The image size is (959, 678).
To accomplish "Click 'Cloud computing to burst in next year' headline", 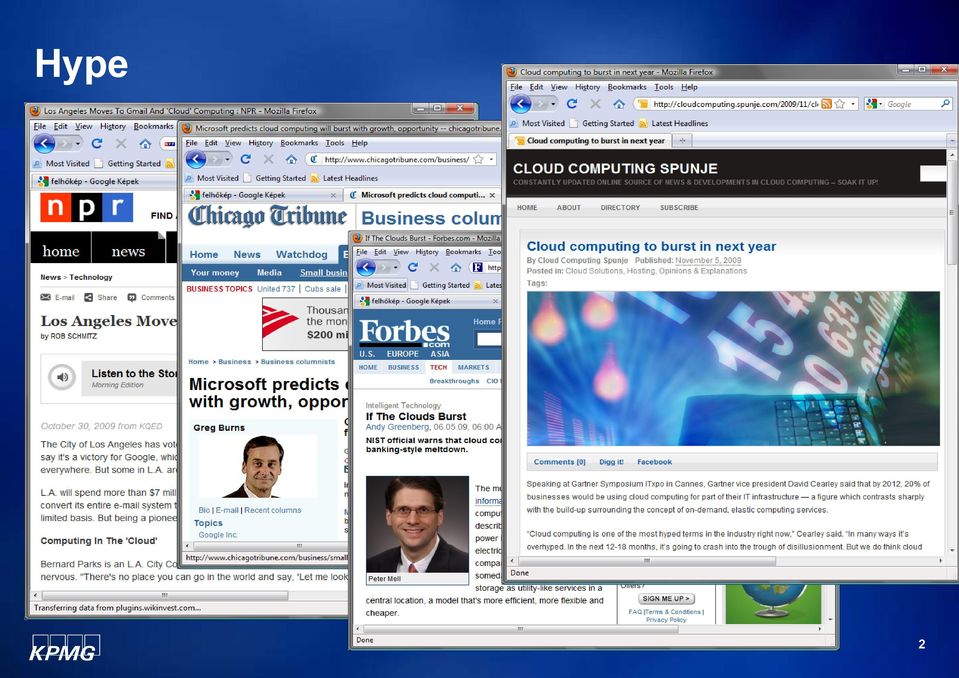I will pos(651,246).
